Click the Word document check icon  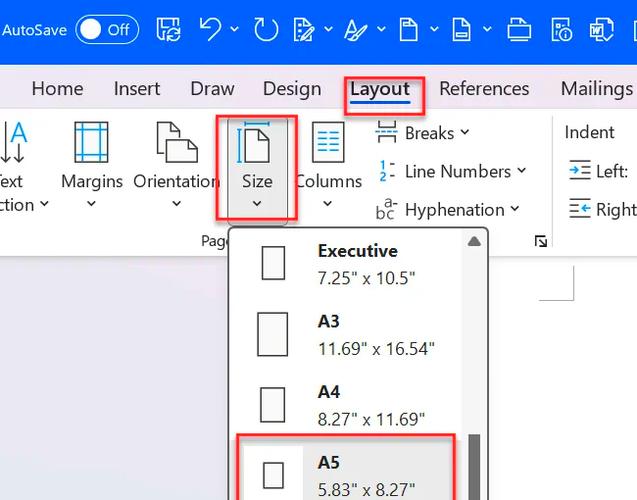click(x=602, y=30)
